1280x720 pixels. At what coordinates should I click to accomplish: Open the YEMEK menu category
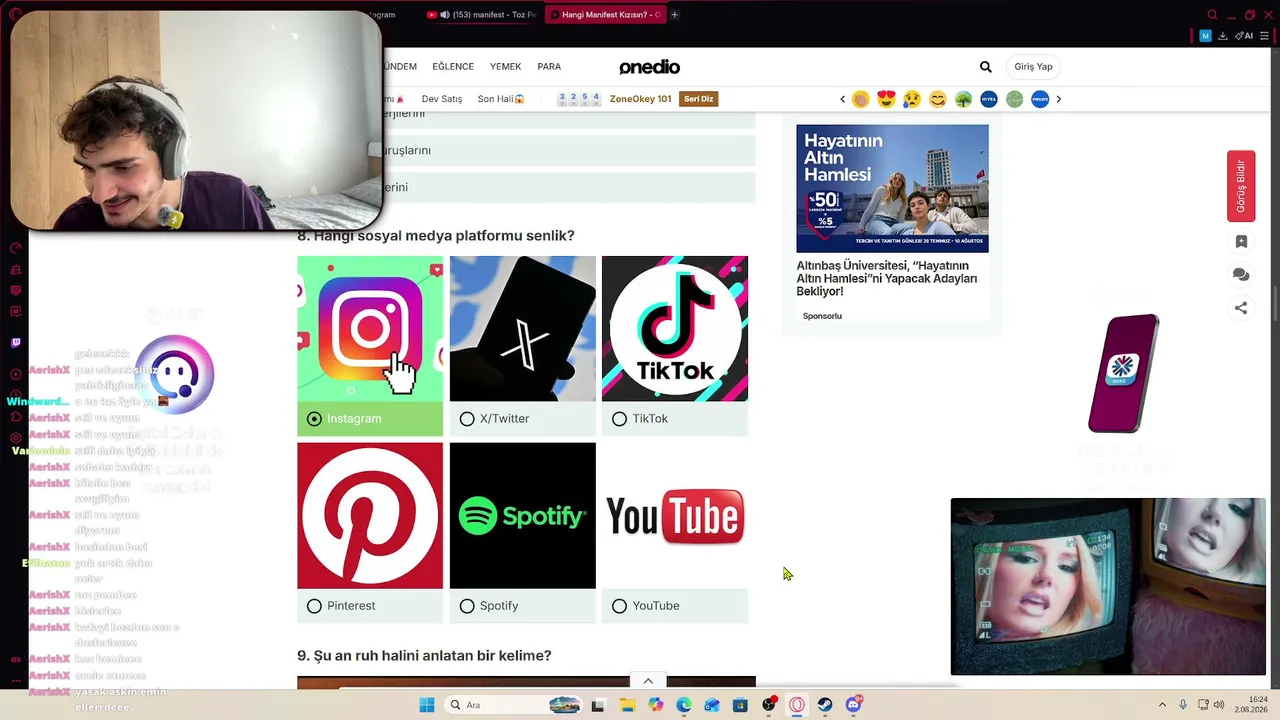(x=505, y=67)
